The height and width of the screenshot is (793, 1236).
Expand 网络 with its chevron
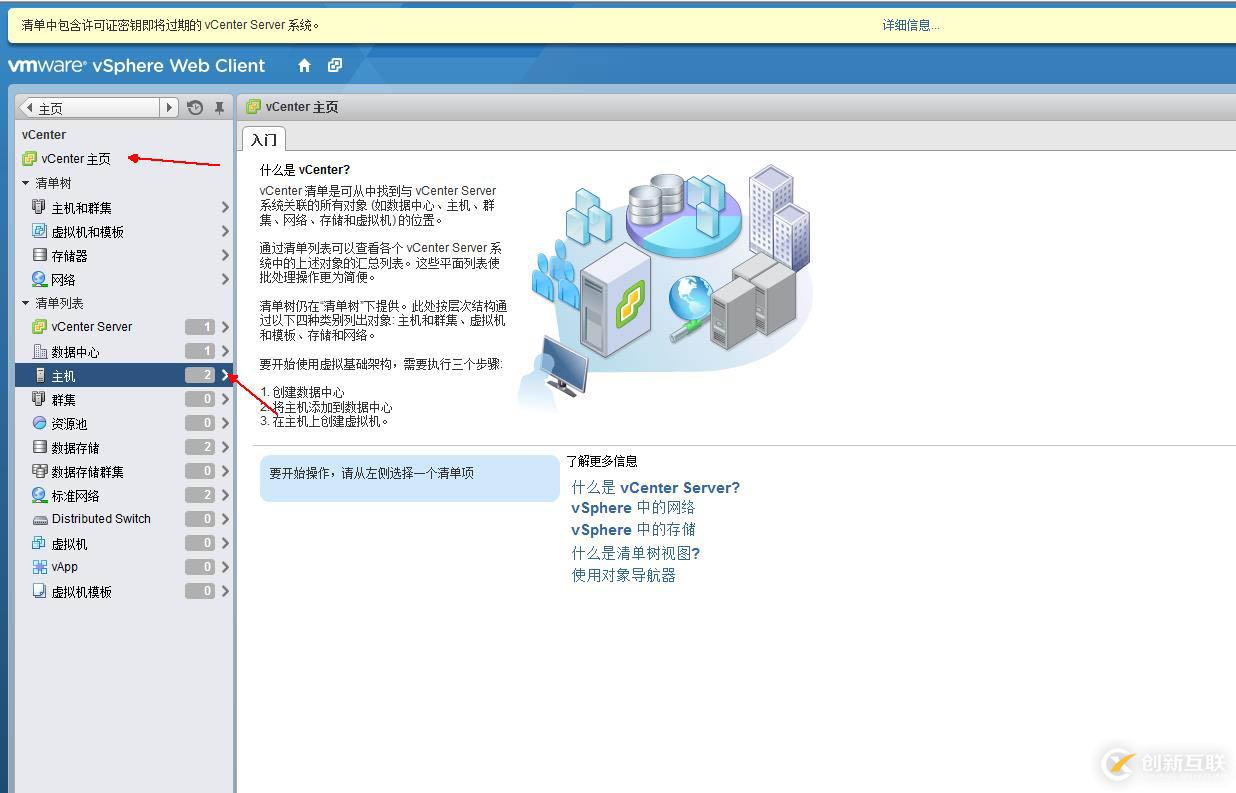(x=225, y=279)
